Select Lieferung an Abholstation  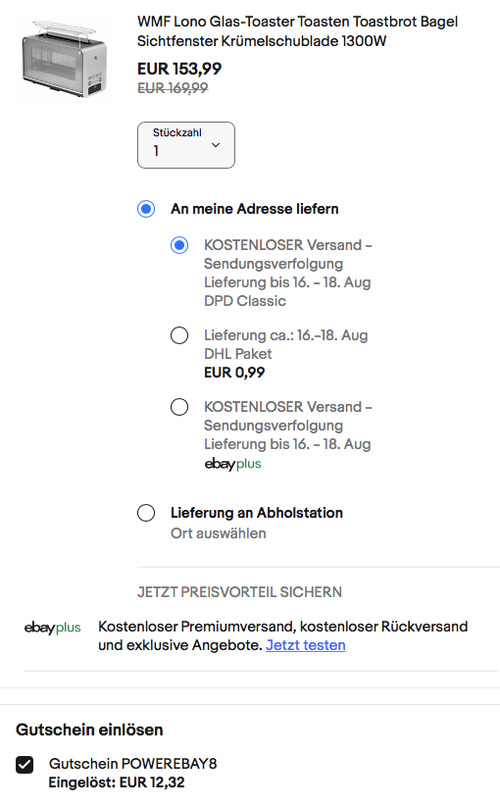[x=146, y=513]
